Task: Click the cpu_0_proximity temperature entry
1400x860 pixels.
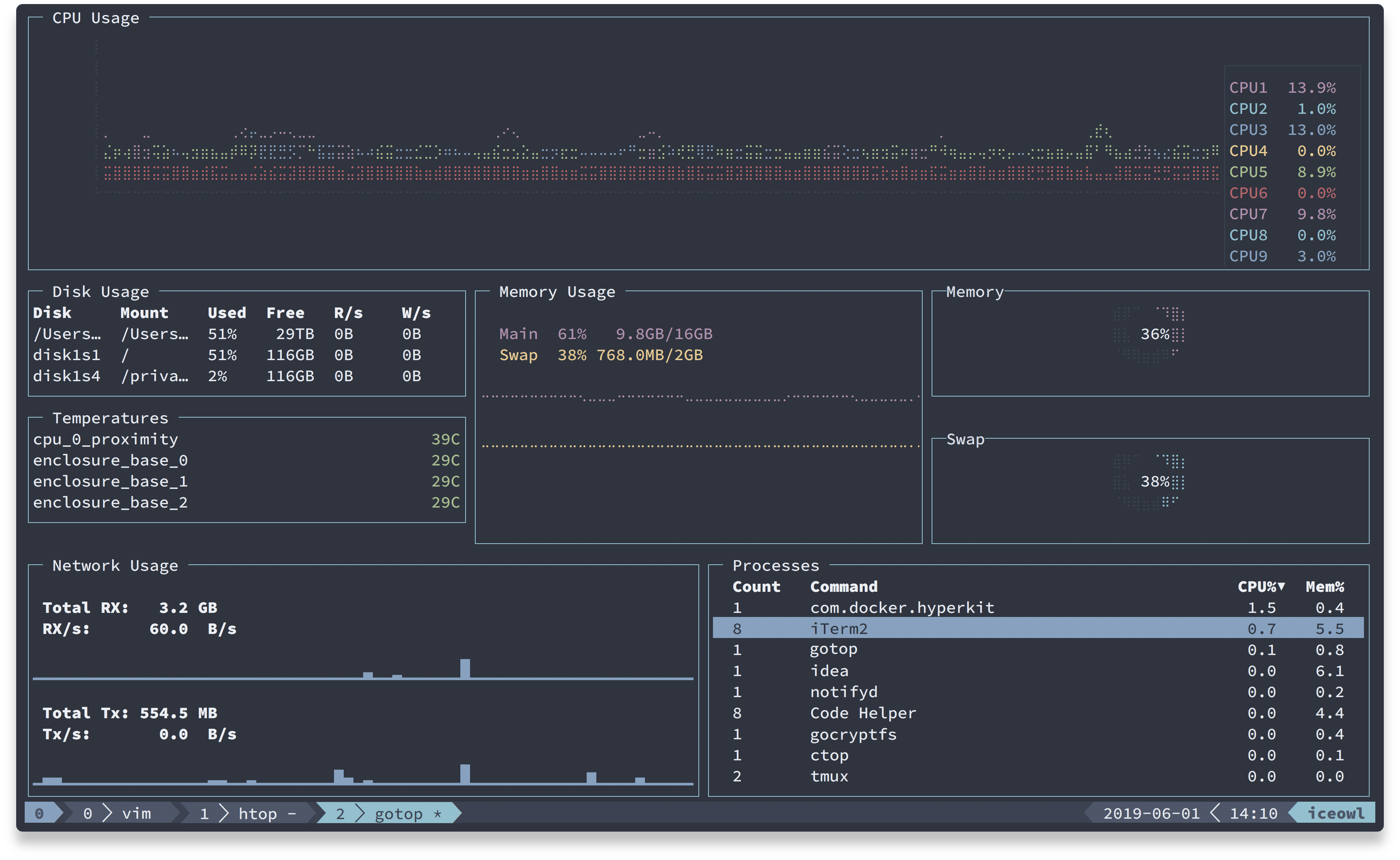Action: click(x=106, y=439)
